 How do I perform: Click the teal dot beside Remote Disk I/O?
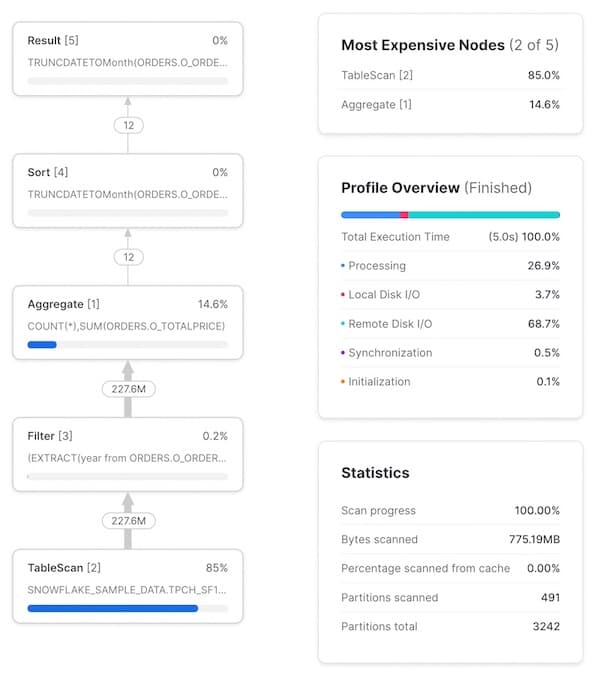[343, 324]
